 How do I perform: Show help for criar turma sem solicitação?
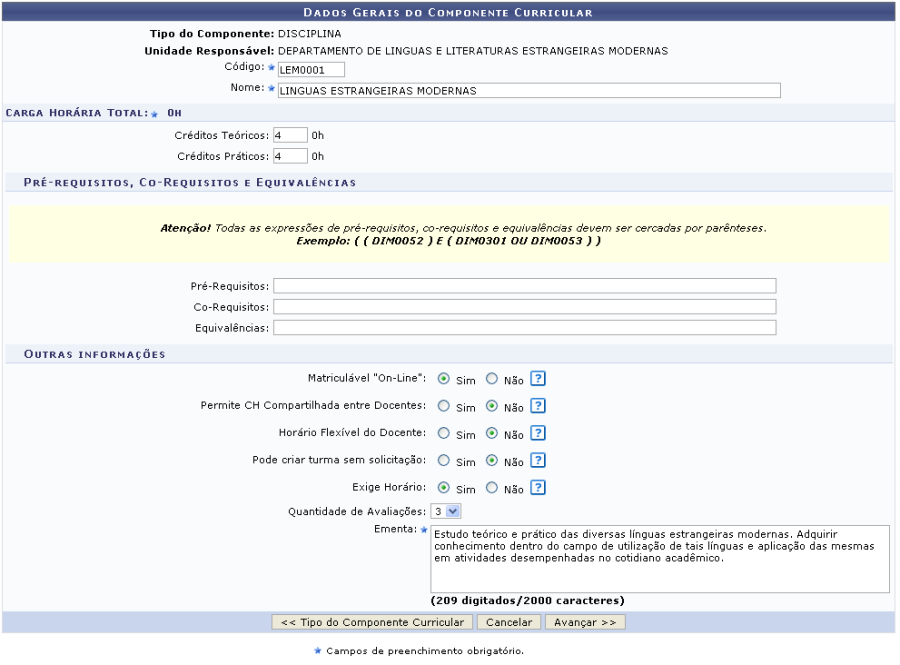tap(538, 461)
